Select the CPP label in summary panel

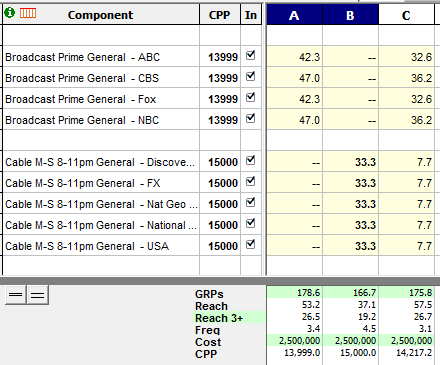(206, 354)
